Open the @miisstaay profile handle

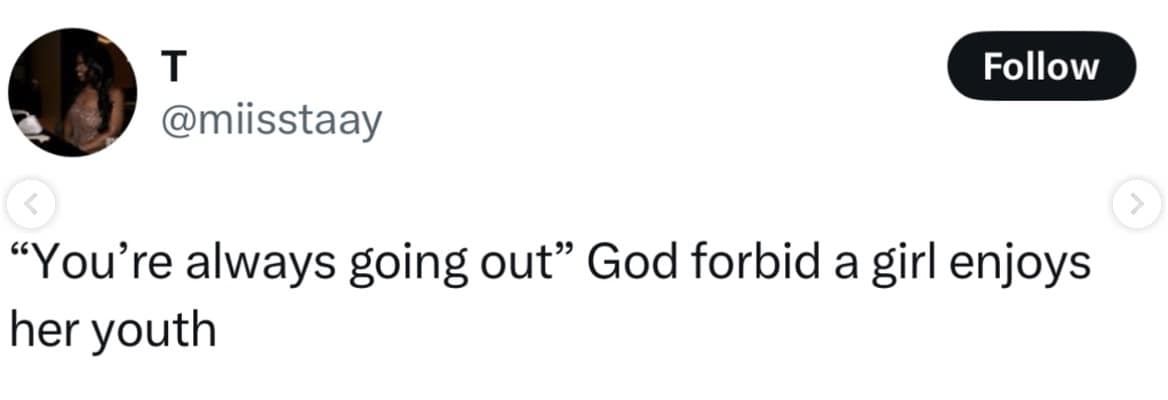point(270,121)
